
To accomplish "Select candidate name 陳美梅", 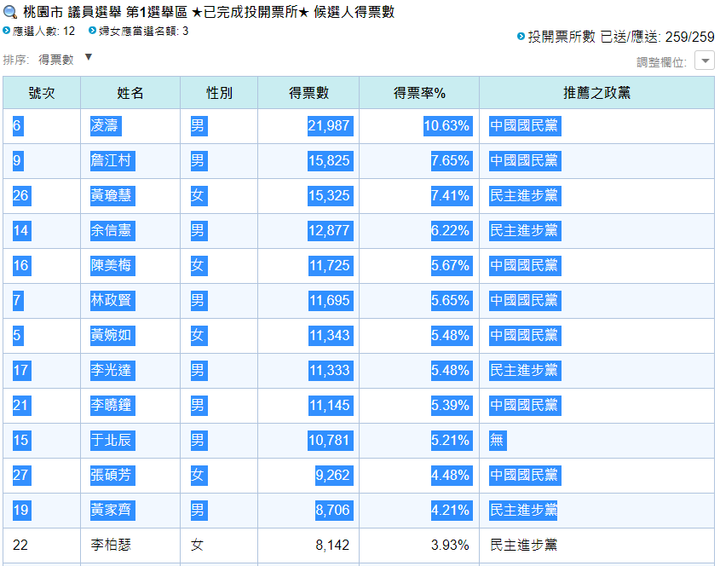I will click(112, 265).
